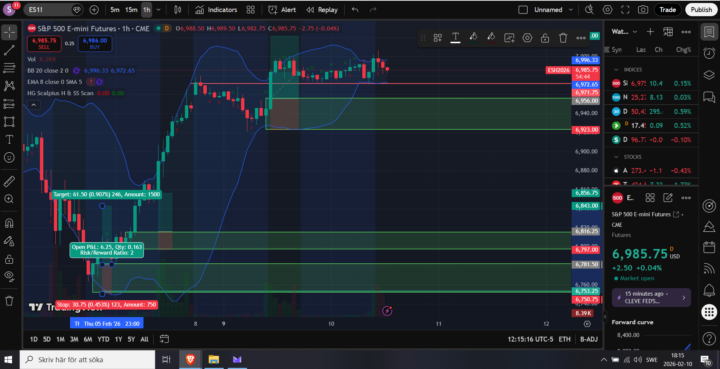This screenshot has height=369, width=720.
Task: Start bar Replay mode
Action: click(322, 10)
